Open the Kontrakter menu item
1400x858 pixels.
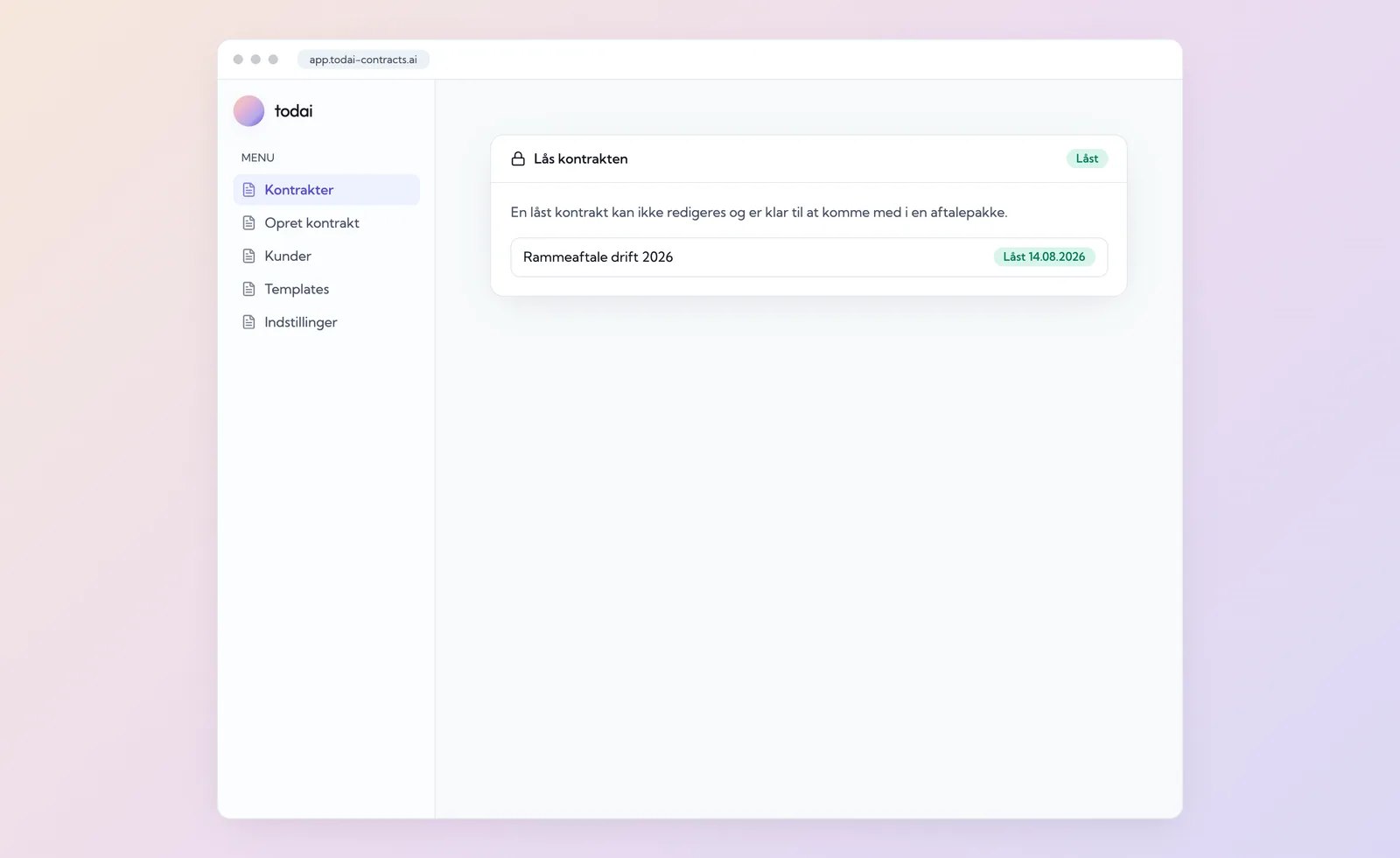(326, 190)
